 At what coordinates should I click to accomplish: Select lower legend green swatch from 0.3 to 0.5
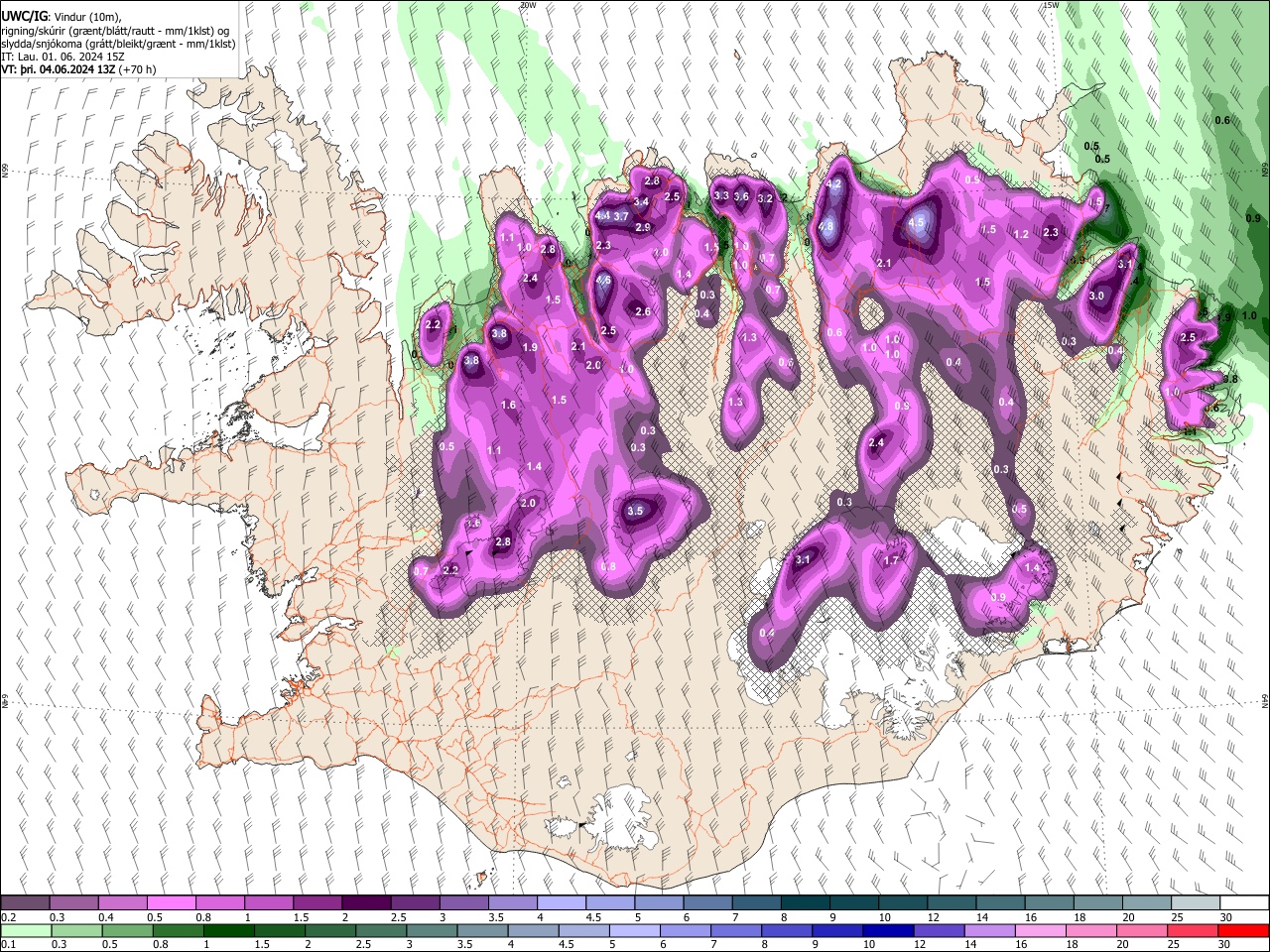click(x=74, y=931)
